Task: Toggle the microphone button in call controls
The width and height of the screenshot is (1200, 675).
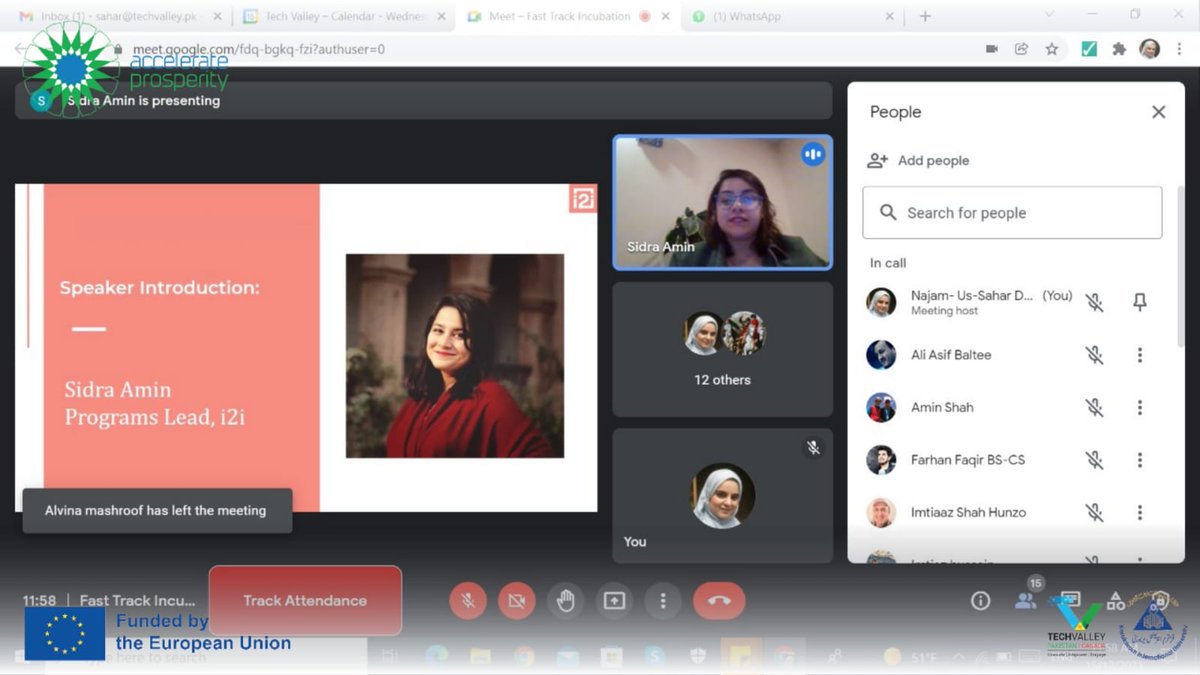Action: click(x=467, y=600)
